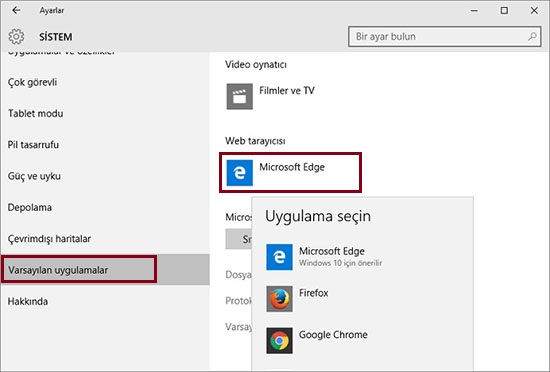Choose the Google Chrome icon in the popup

(279, 340)
